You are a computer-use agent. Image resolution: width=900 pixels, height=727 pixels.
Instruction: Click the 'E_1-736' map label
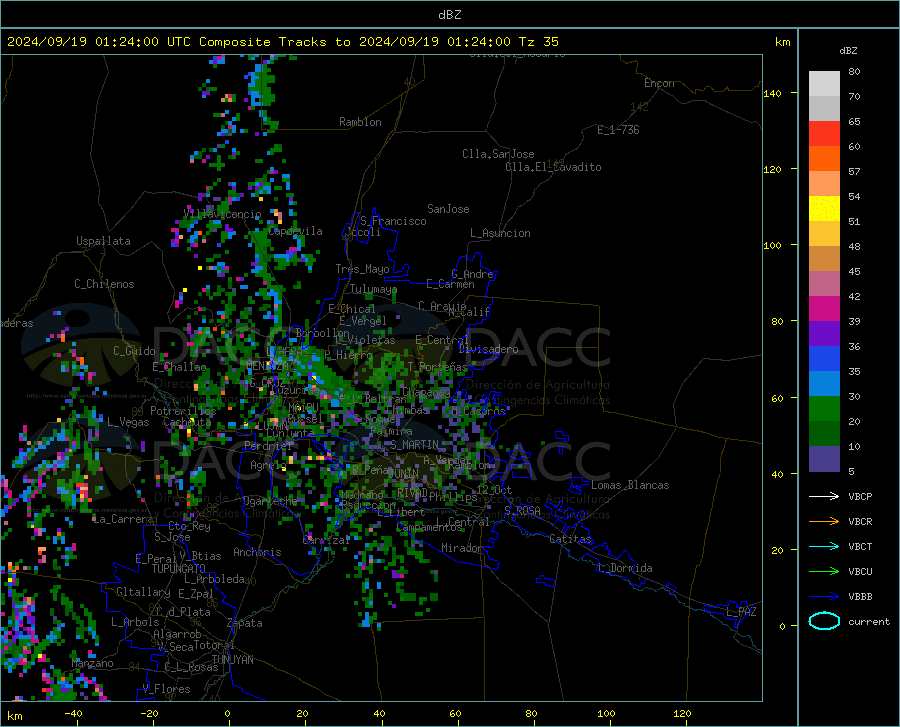pyautogui.click(x=618, y=130)
